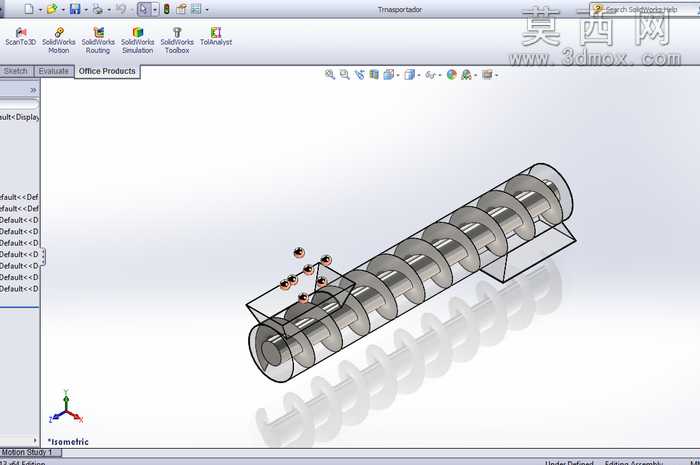Open the Motion Study 1 tab
This screenshot has height=465, width=700.
29,453
